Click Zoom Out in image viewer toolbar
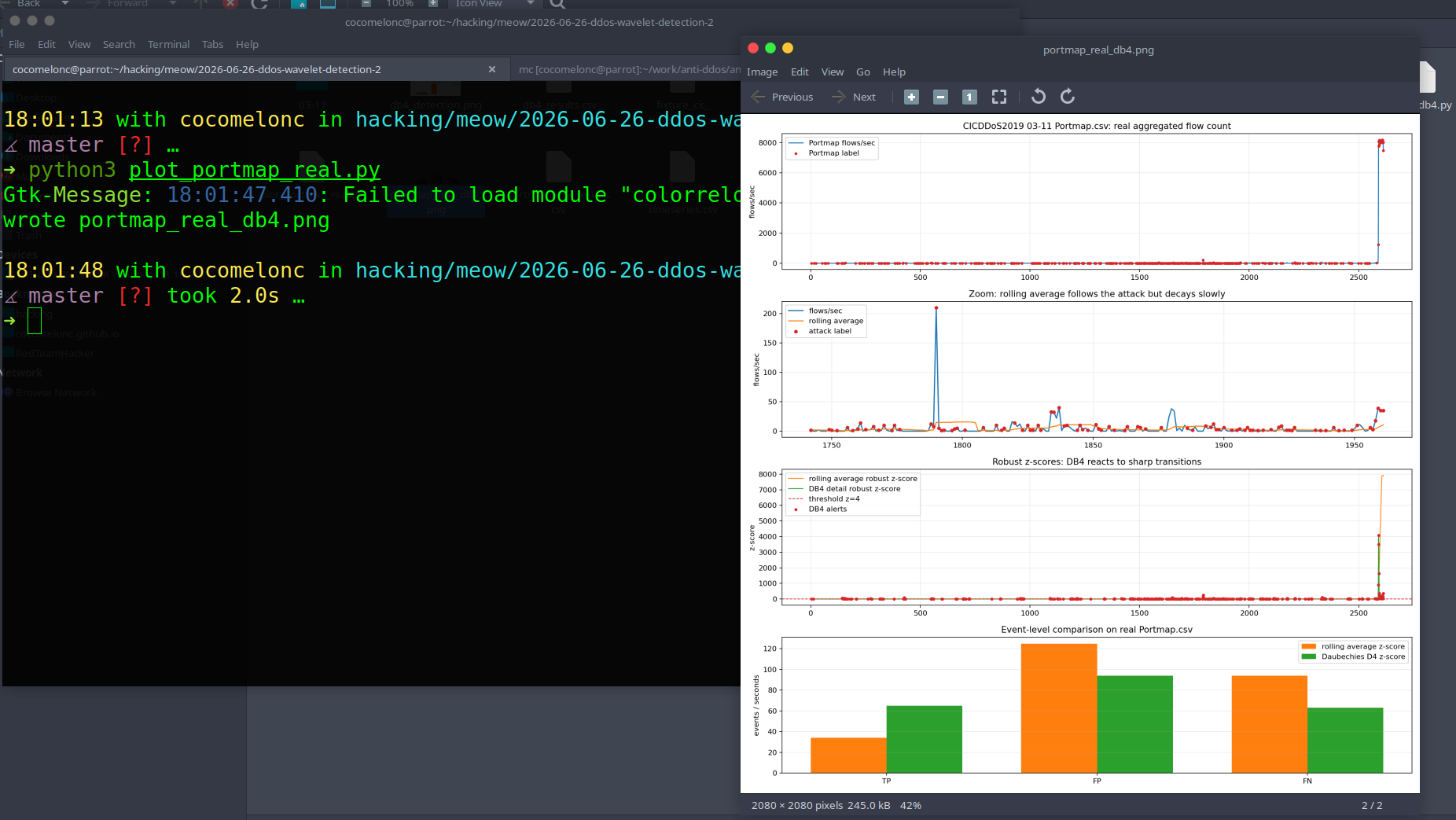The height and width of the screenshot is (820, 1456). click(x=940, y=97)
